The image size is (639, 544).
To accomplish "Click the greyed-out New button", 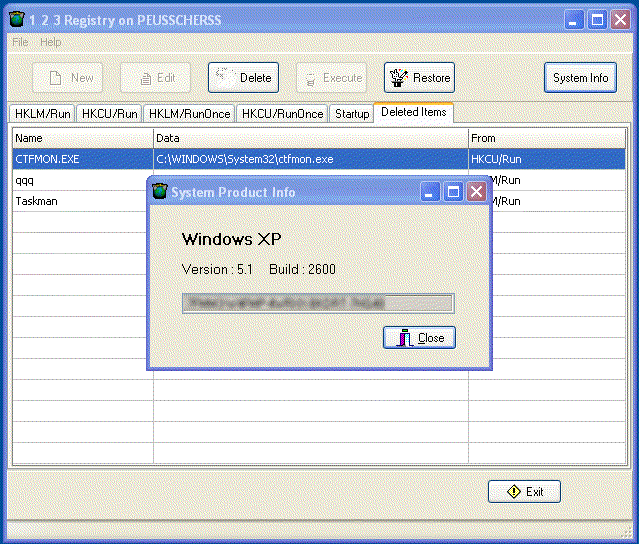I will 68,77.
